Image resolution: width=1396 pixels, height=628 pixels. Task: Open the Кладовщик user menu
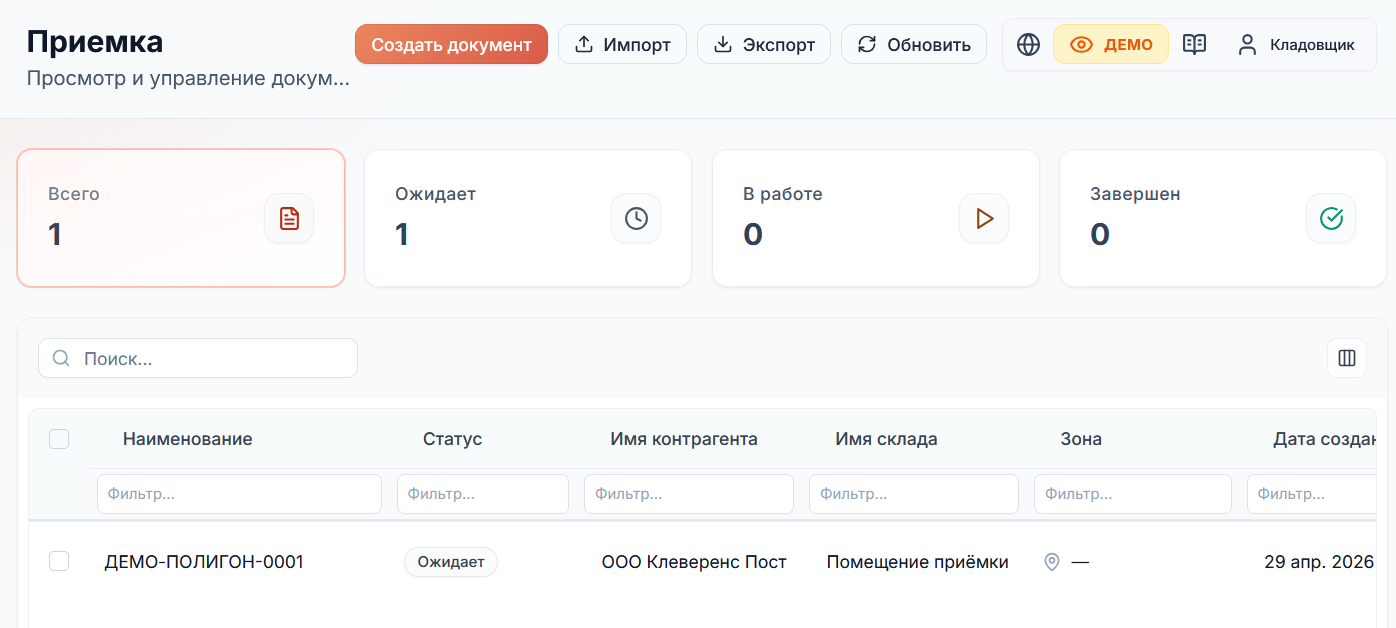1296,44
